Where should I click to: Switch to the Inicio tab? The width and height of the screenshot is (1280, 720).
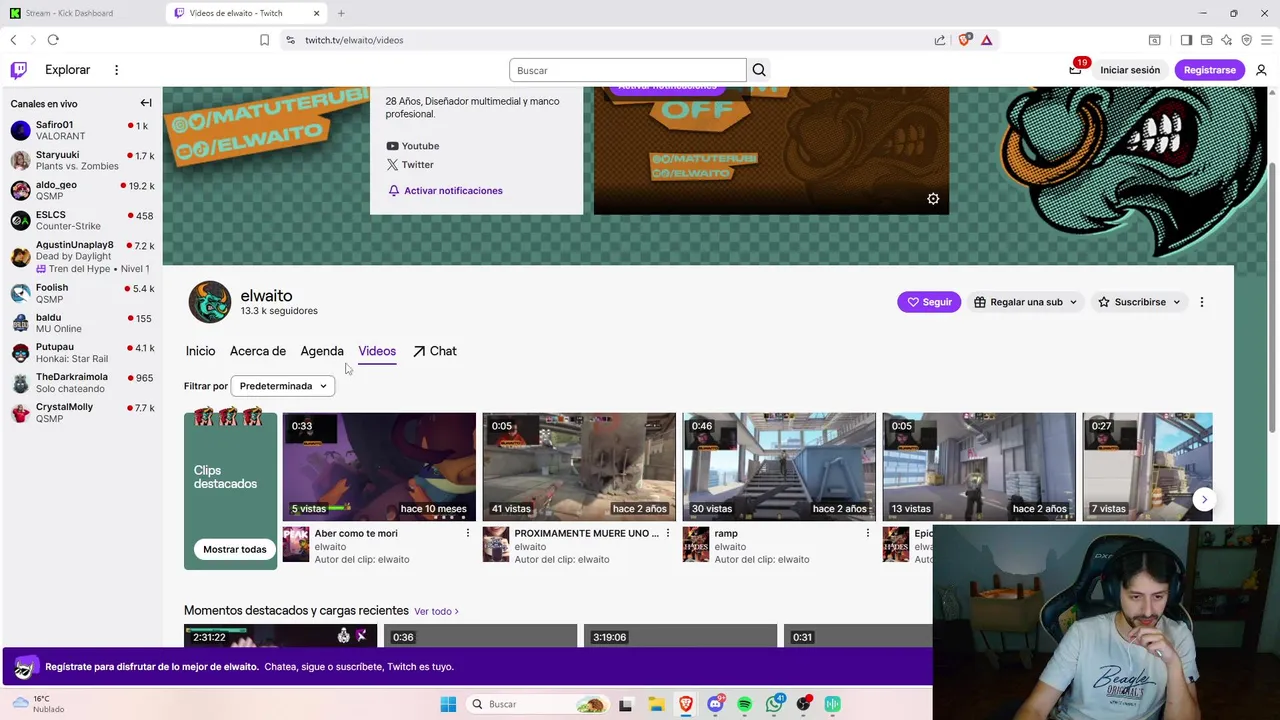click(200, 351)
